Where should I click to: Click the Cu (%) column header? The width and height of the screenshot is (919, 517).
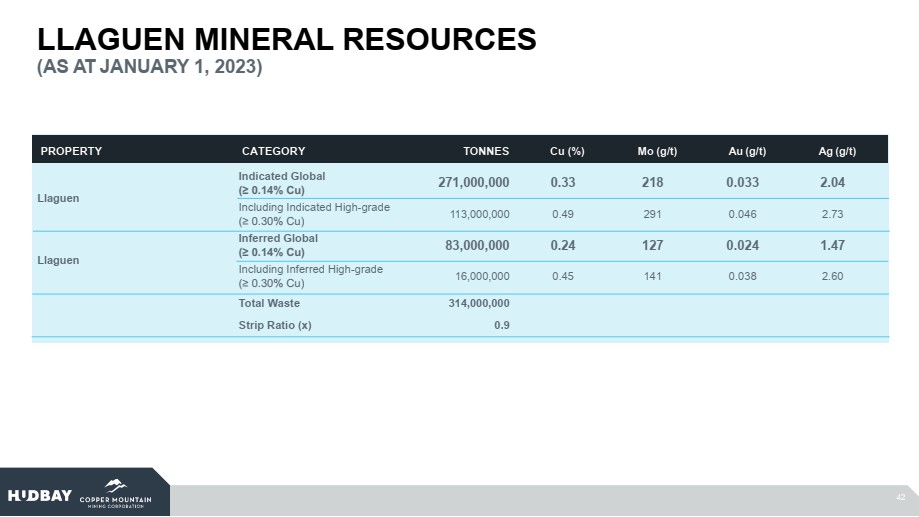point(567,151)
